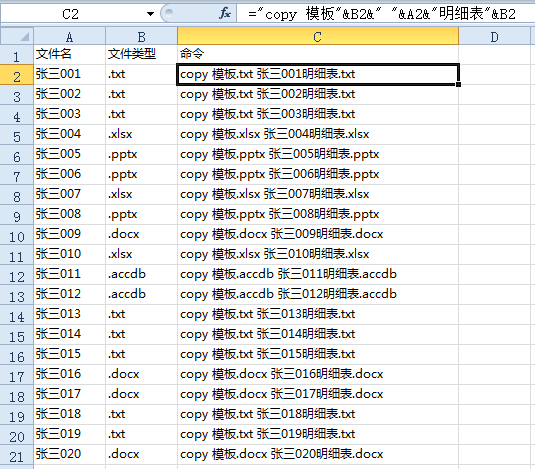Click the Name Box showing C2
Image resolution: width=535 pixels, height=469 pixels.
pos(70,14)
